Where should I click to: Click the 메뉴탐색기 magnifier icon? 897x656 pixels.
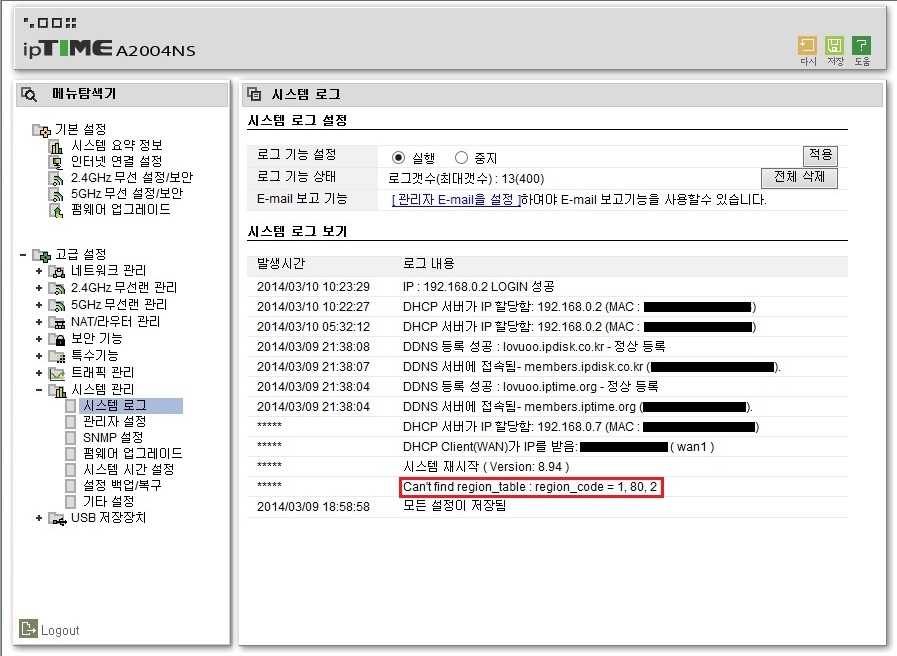pos(29,94)
